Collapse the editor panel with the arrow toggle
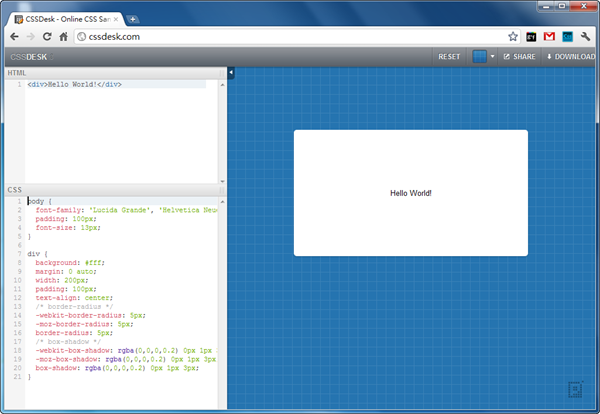 pyautogui.click(x=231, y=73)
